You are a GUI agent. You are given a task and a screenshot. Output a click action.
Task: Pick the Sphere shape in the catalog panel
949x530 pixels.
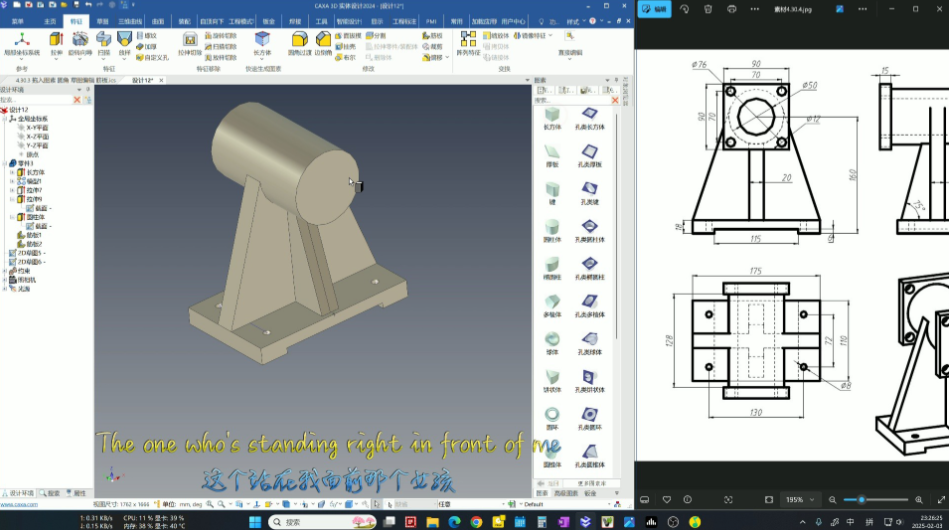click(x=552, y=344)
